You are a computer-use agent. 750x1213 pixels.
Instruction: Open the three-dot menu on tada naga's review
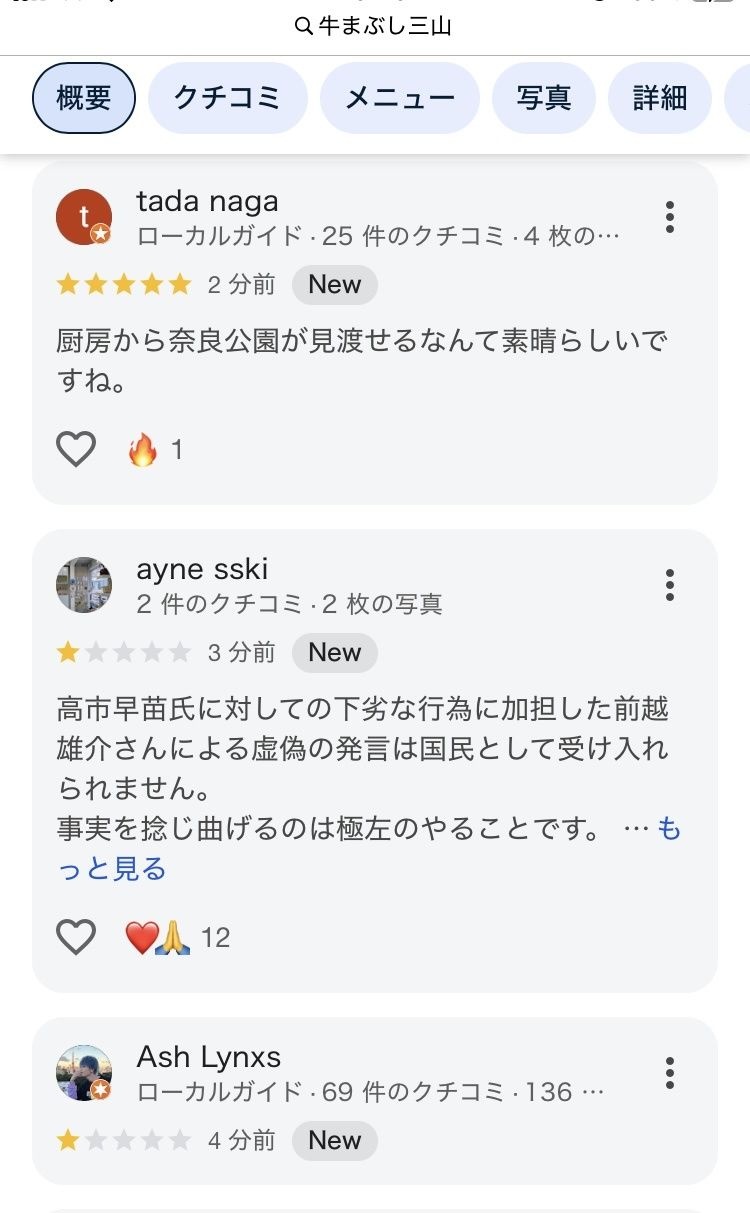[669, 217]
